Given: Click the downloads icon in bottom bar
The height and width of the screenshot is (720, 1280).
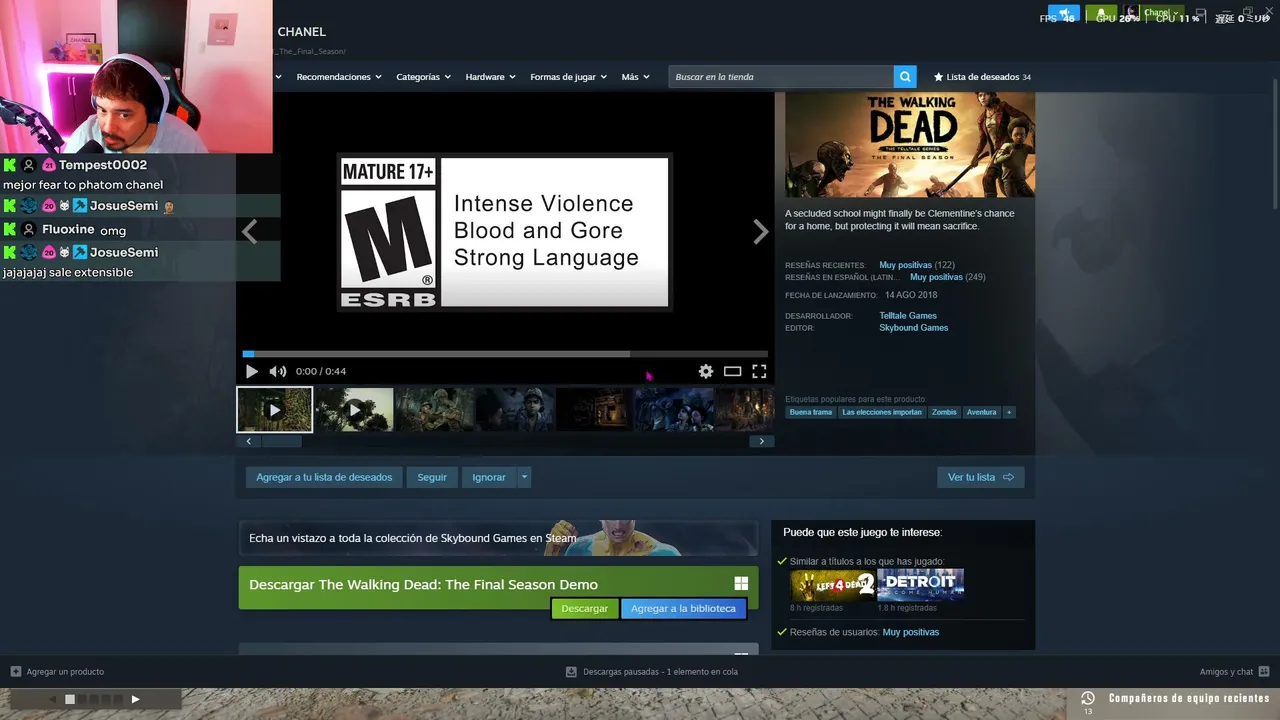Looking at the screenshot, I should pos(571,672).
